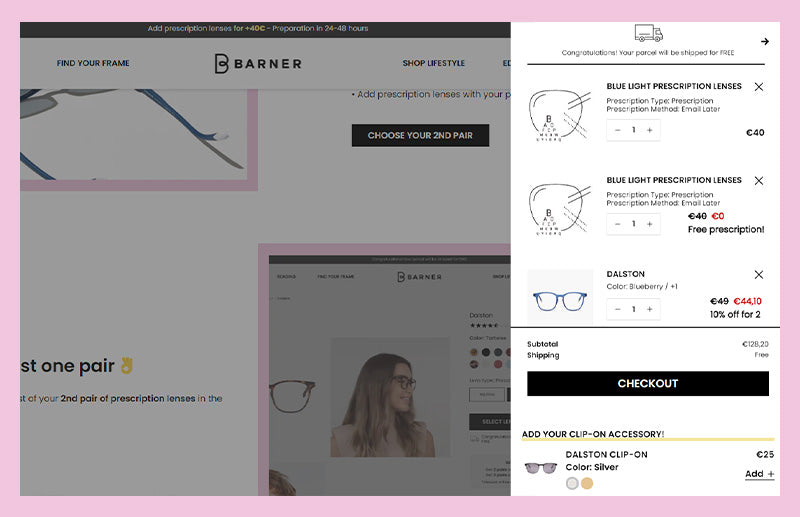The width and height of the screenshot is (800, 517).
Task: Open the Dalston Clip-On sunglasses thumbnail
Action: pyautogui.click(x=541, y=467)
